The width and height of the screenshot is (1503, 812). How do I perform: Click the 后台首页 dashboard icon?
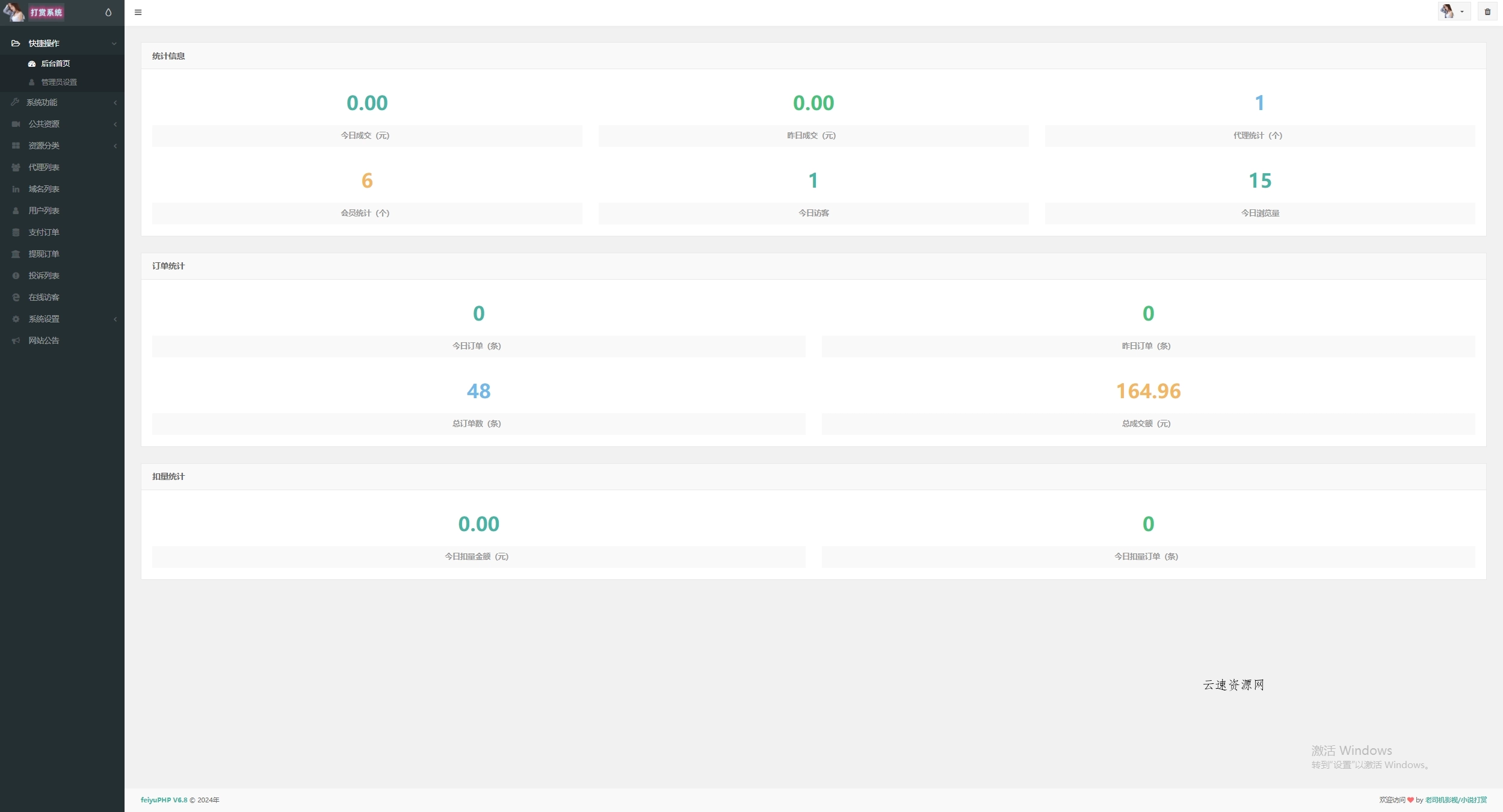point(32,64)
